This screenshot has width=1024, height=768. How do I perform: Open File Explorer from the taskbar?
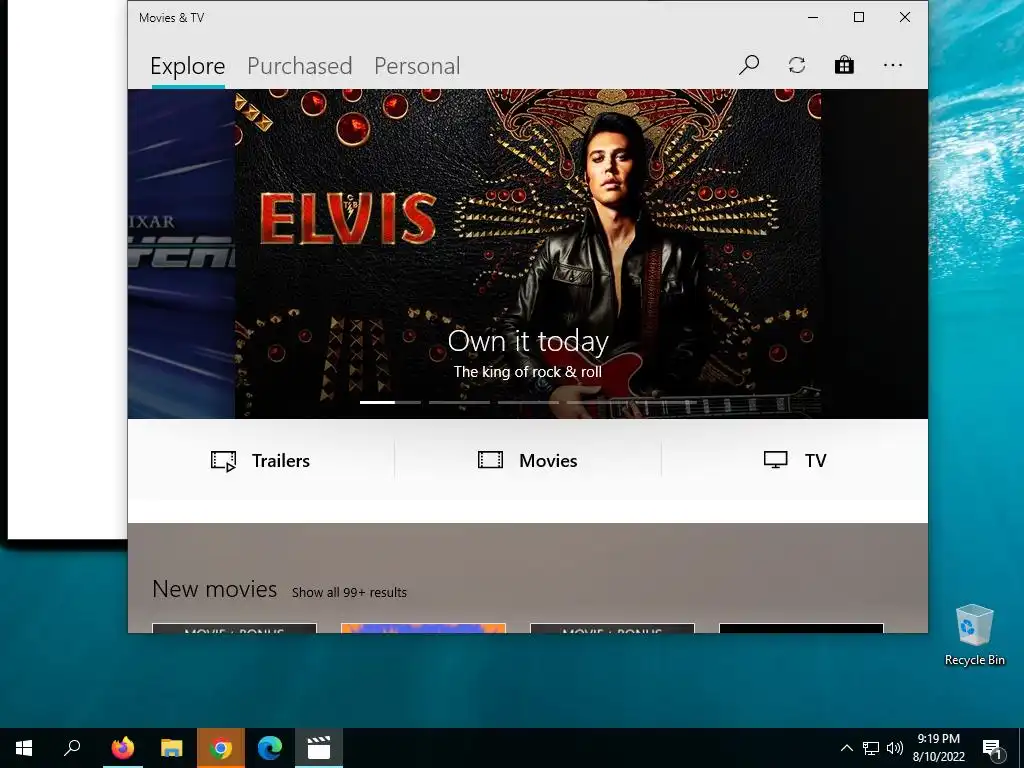coord(172,748)
